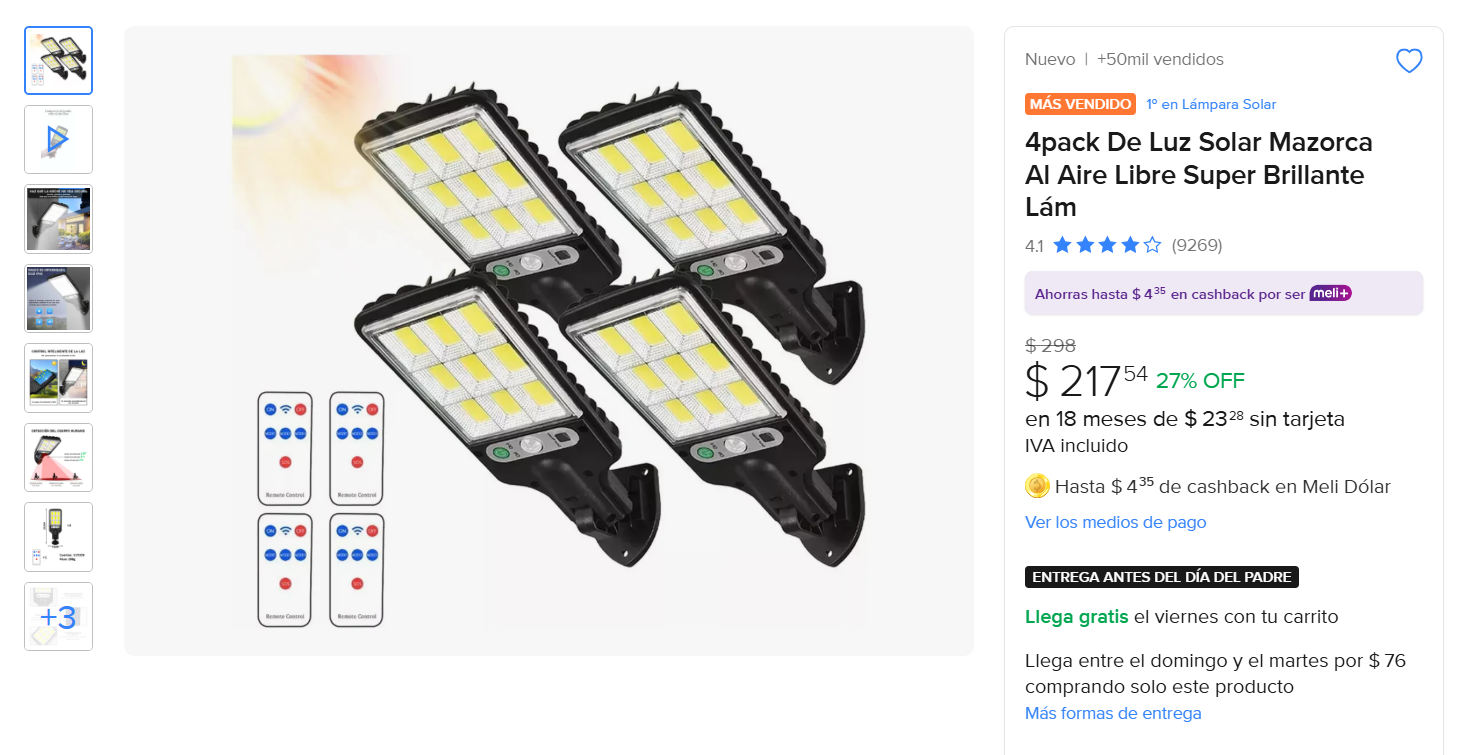
Task: Add product to favorites with heart icon
Action: tap(1408, 61)
